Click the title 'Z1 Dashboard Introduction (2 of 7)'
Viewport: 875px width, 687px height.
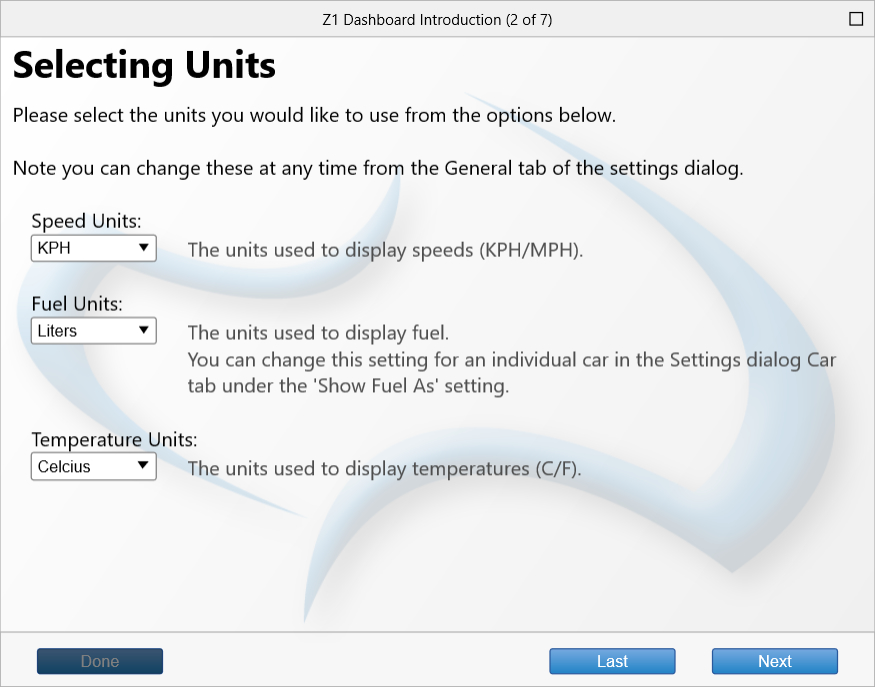(x=438, y=20)
